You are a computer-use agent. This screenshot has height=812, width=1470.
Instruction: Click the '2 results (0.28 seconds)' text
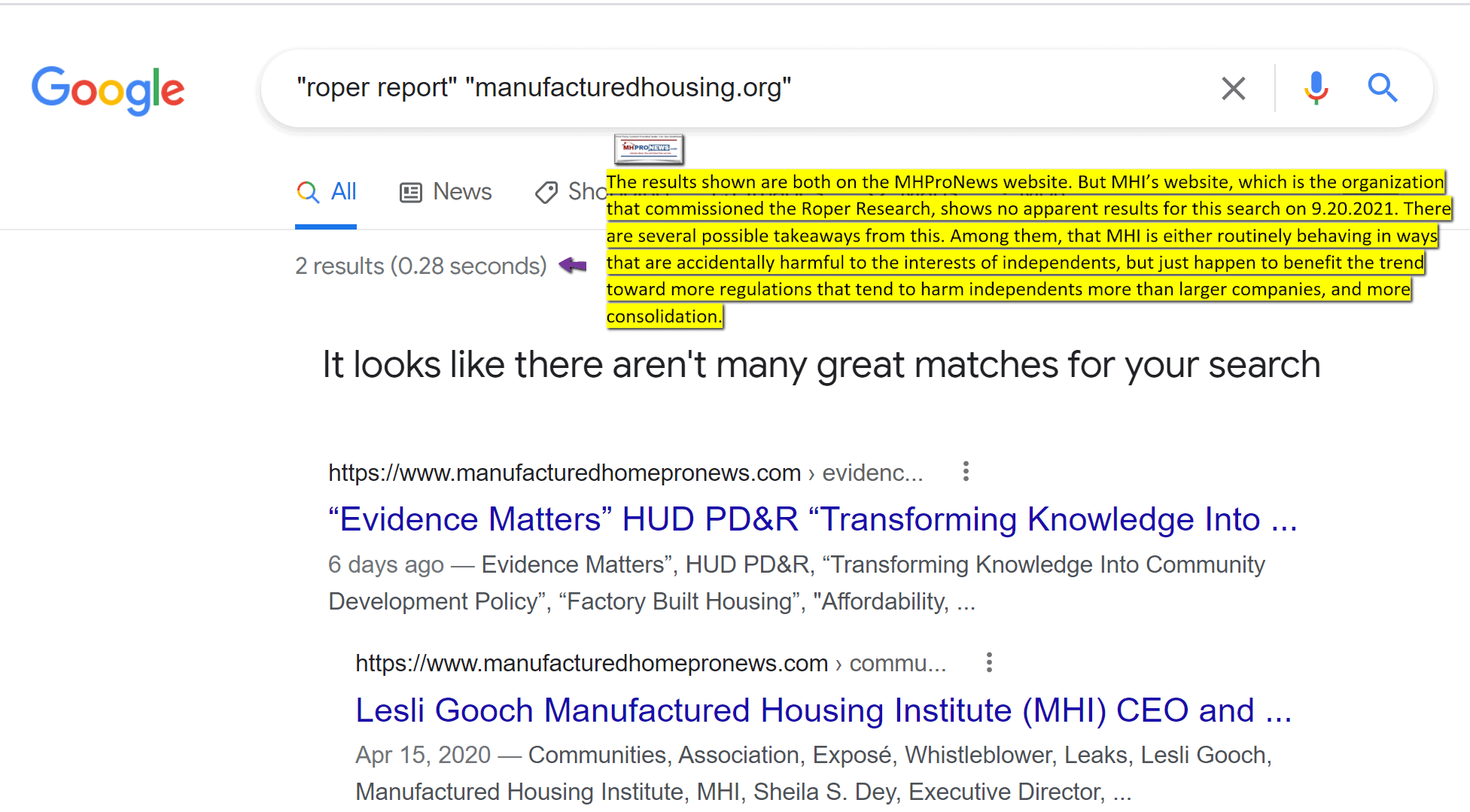[421, 266]
